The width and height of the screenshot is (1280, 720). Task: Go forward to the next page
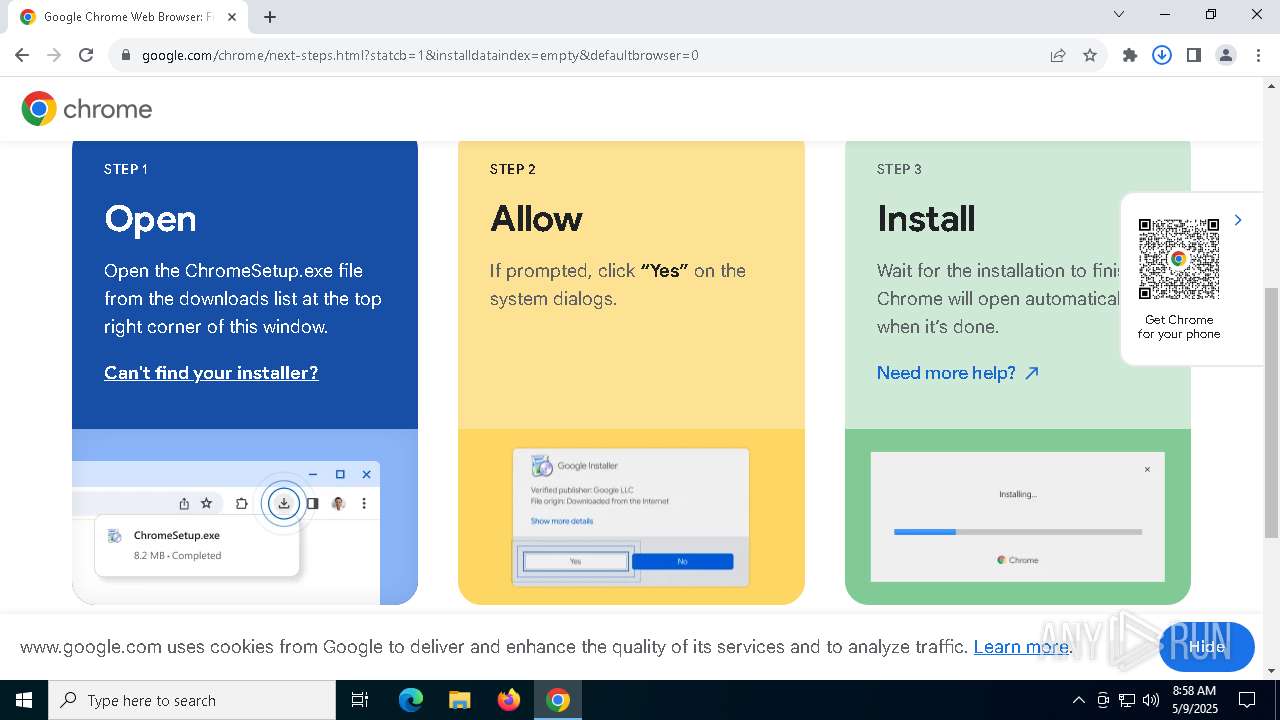[x=54, y=55]
